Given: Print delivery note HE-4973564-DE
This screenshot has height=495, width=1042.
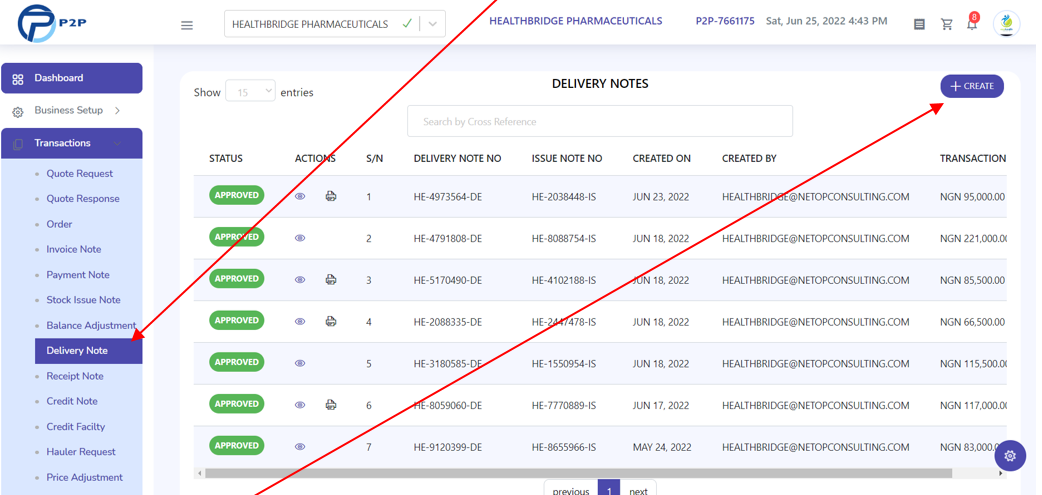Looking at the screenshot, I should click(330, 196).
